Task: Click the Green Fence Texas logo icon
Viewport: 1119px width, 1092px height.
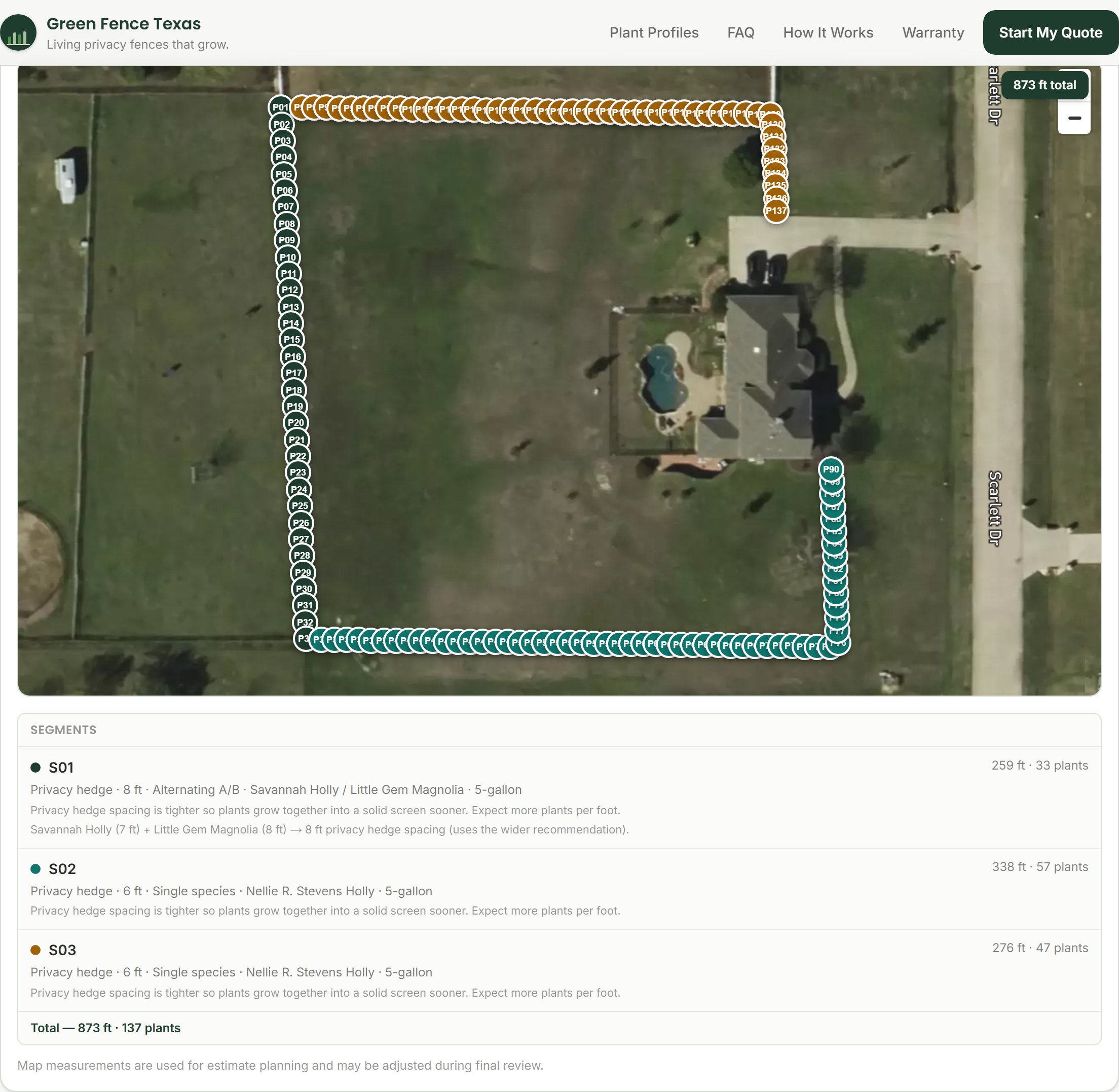Action: click(18, 32)
